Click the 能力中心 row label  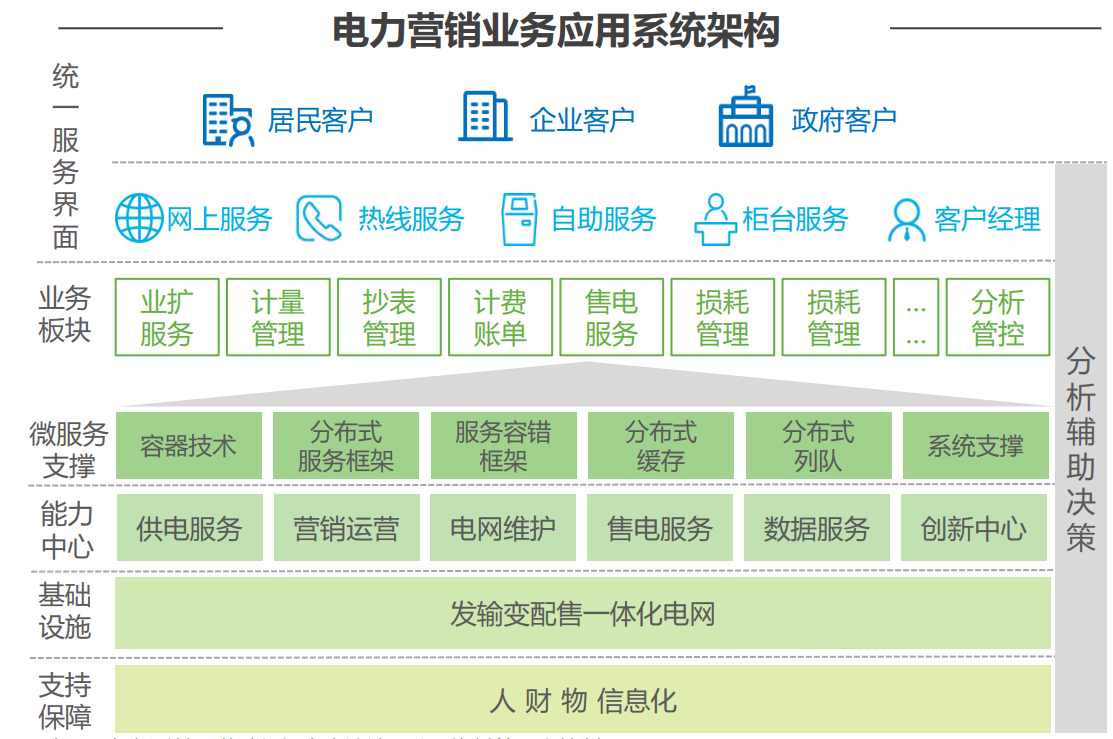click(x=67, y=530)
